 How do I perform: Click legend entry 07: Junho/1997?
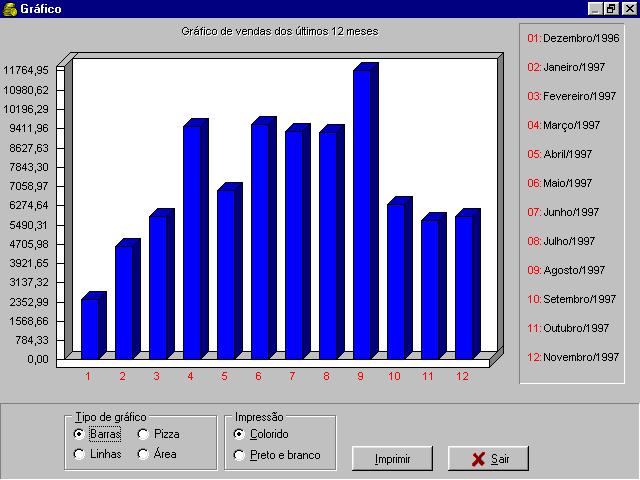(563, 212)
